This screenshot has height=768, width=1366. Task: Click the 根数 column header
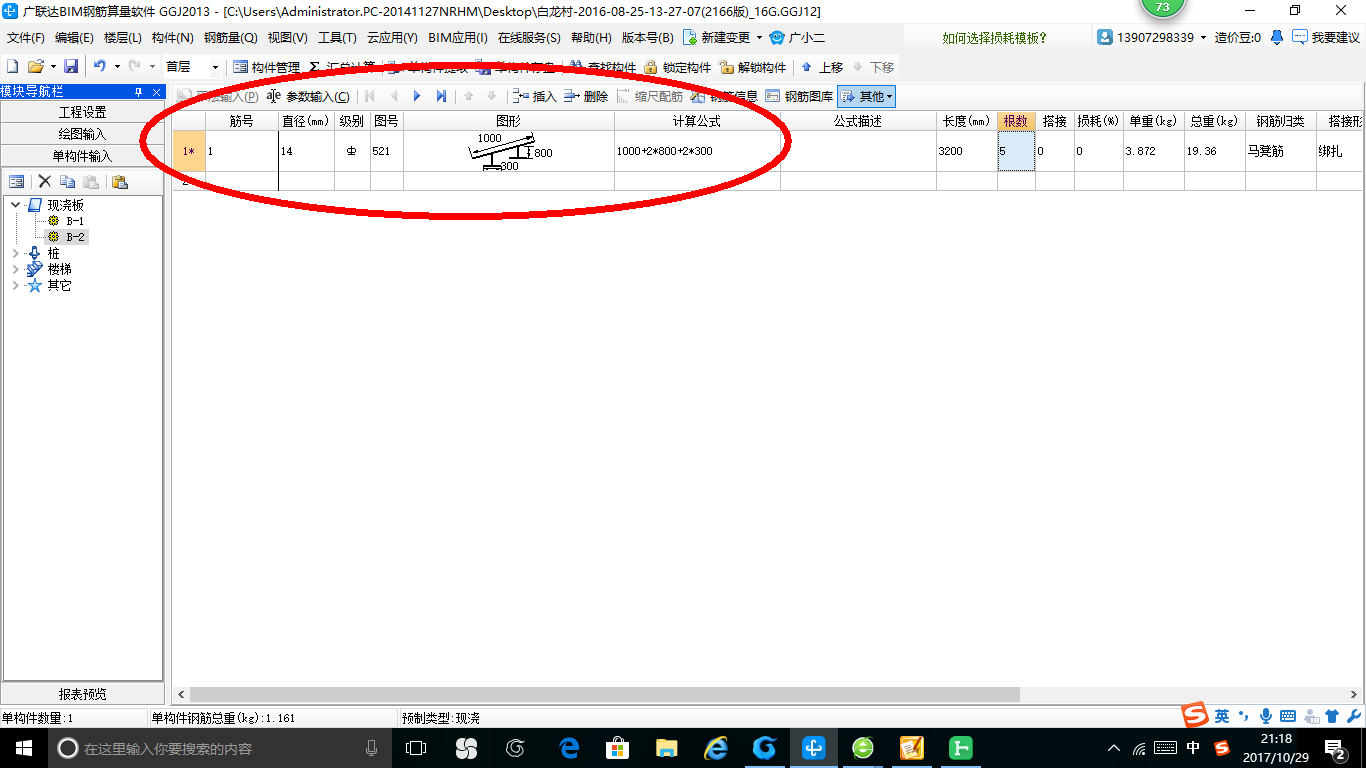pyautogui.click(x=1016, y=121)
